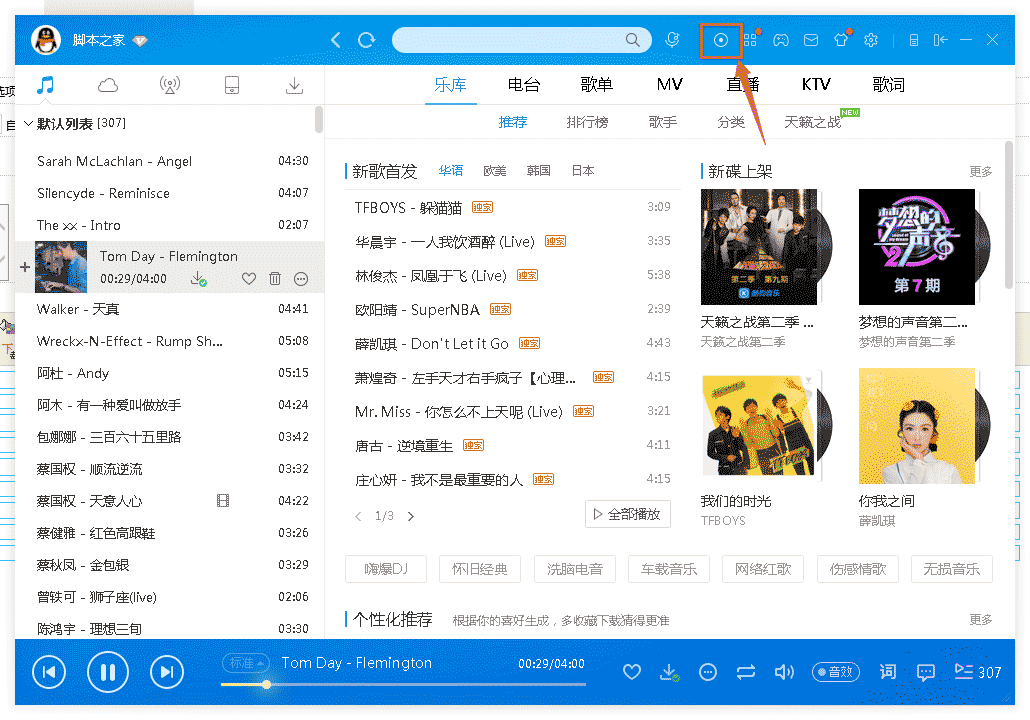Click the back navigation arrow
This screenshot has height=720, width=1030.
pos(336,40)
